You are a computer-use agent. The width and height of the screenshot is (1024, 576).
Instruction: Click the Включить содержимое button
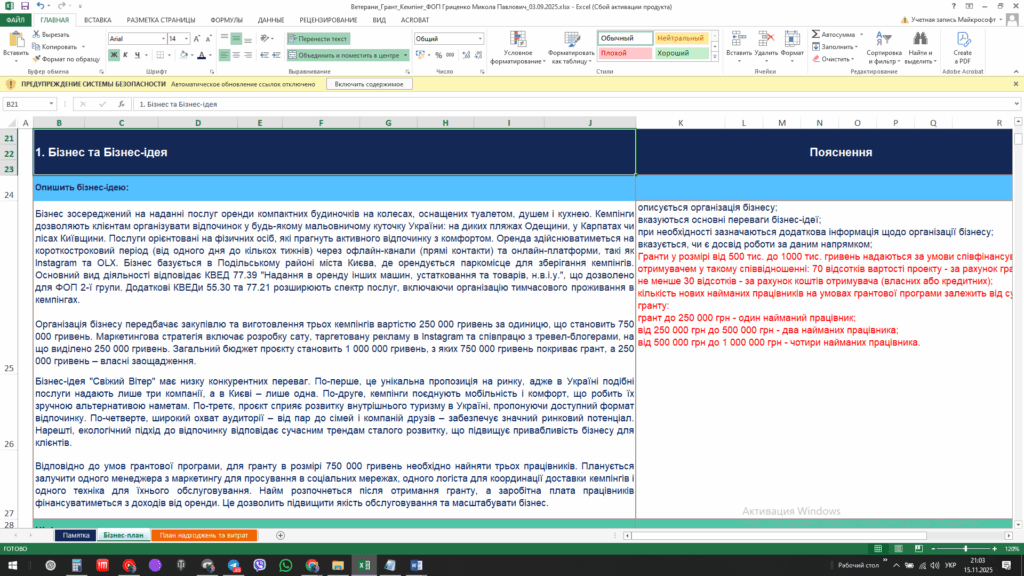coord(369,84)
